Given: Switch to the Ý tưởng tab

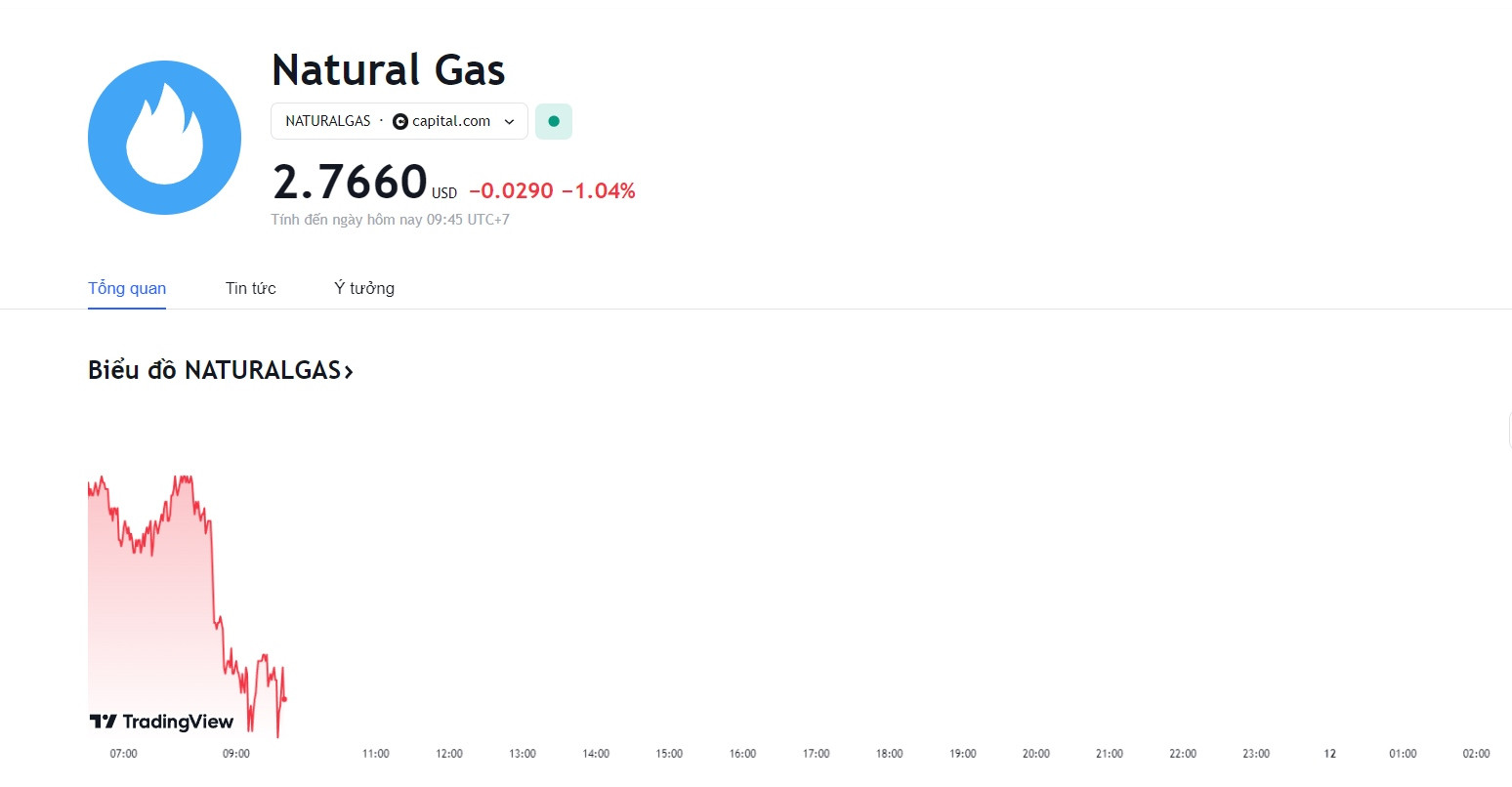Looking at the screenshot, I should point(364,288).
